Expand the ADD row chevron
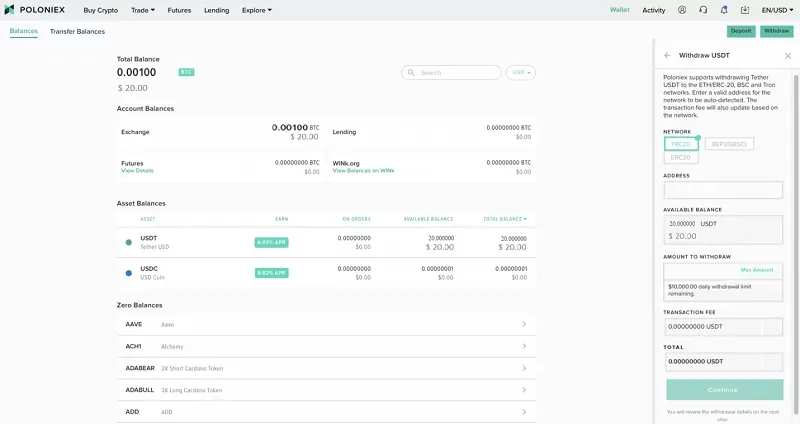 (524, 412)
